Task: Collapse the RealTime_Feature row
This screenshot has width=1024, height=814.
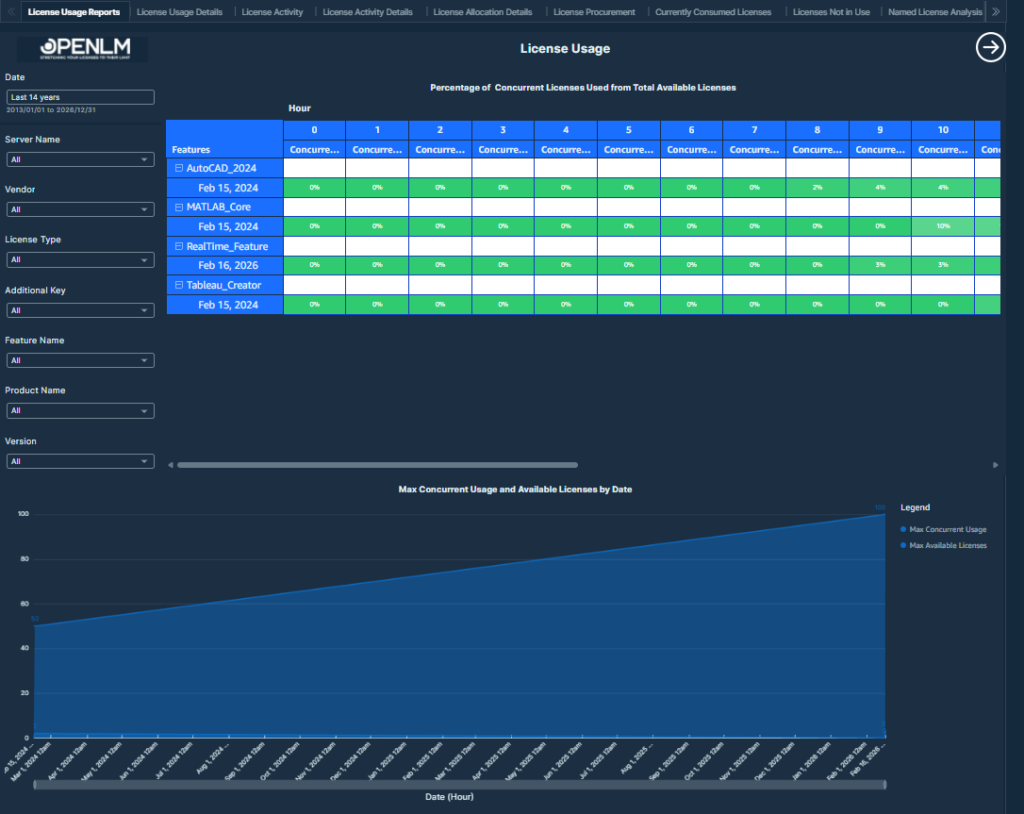Action: click(179, 246)
